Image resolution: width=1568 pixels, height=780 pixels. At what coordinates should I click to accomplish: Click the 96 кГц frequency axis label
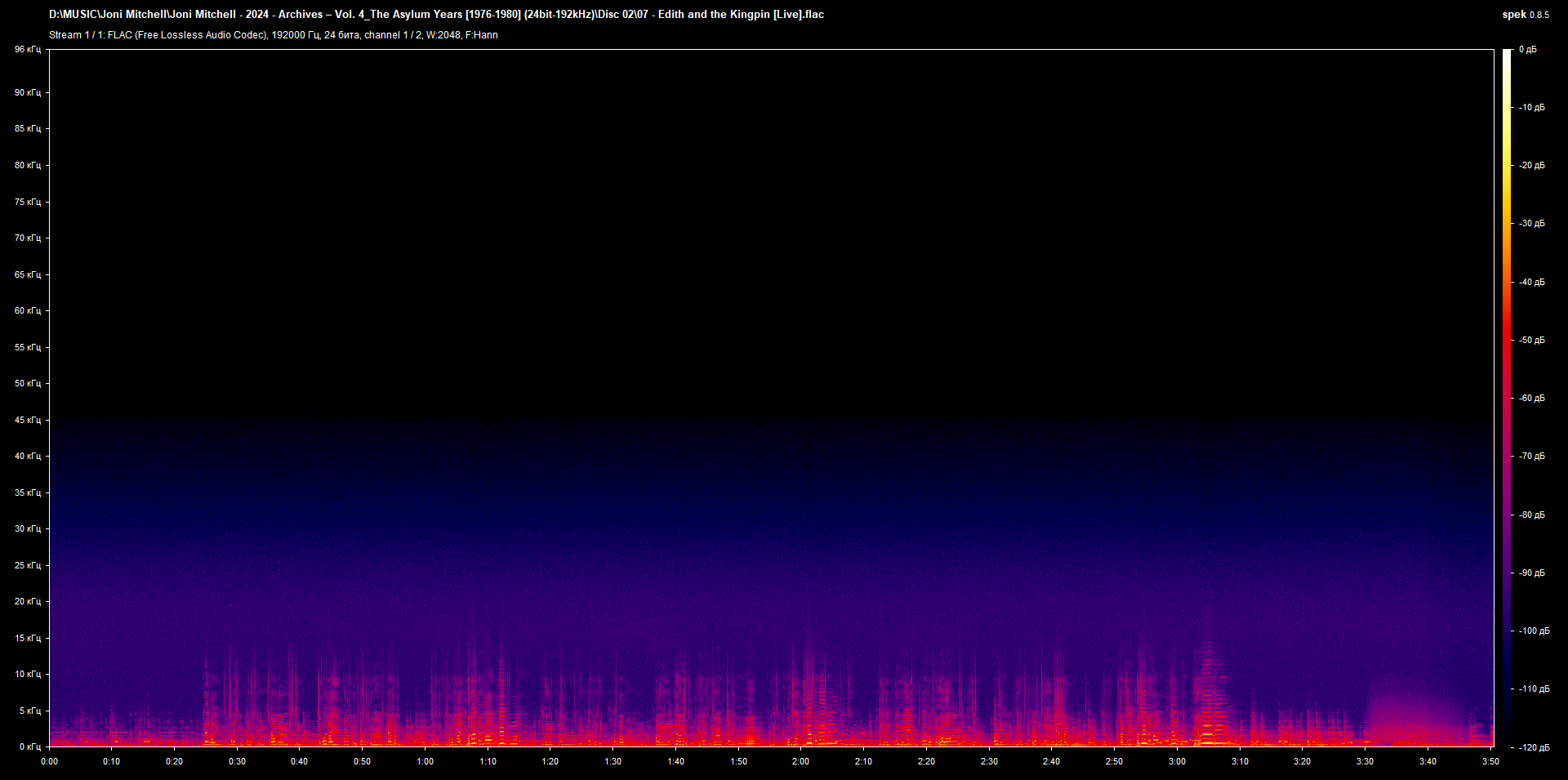point(27,50)
